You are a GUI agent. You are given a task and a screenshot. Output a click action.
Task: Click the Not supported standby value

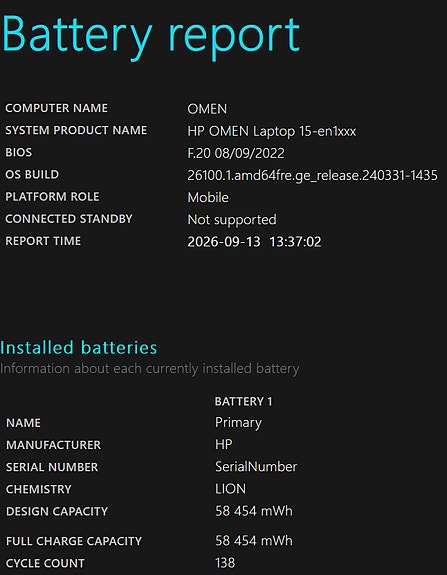(x=232, y=220)
